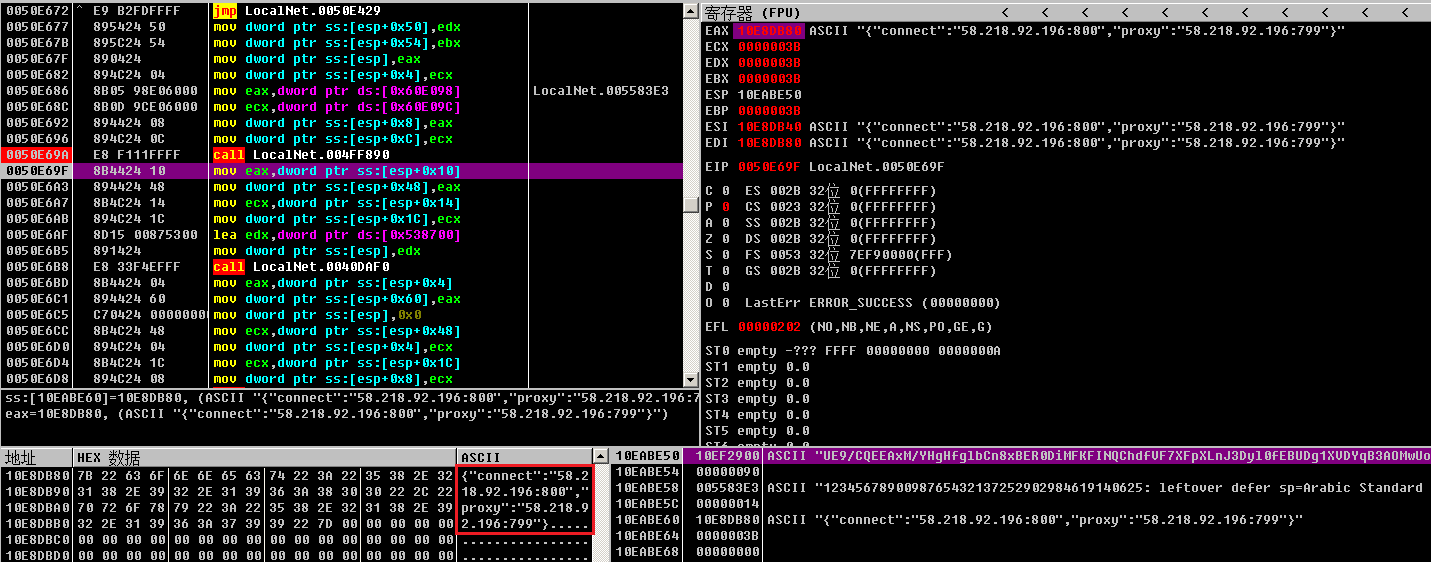Select address 0050E677 in disassembly
The width and height of the screenshot is (1431, 562).
37,27
